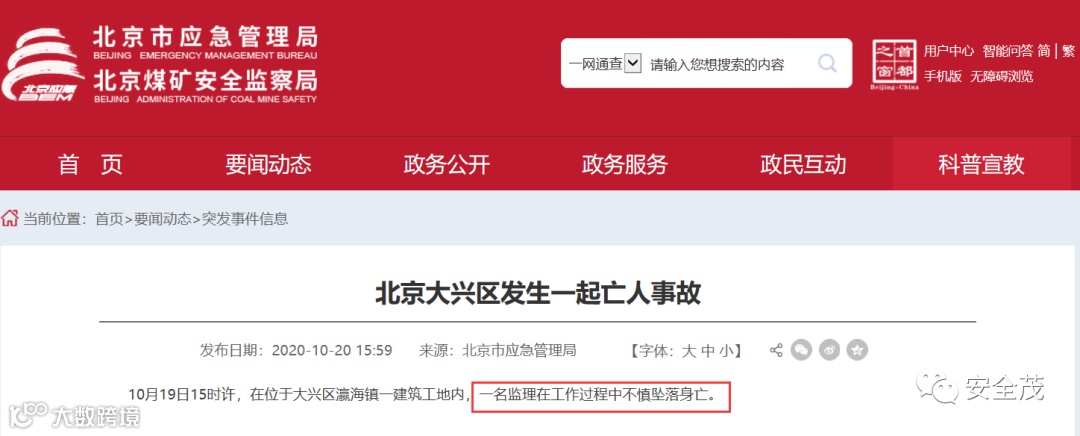Select the 要闻动态 navigation tab
This screenshot has height=436, width=1080.
[x=268, y=165]
